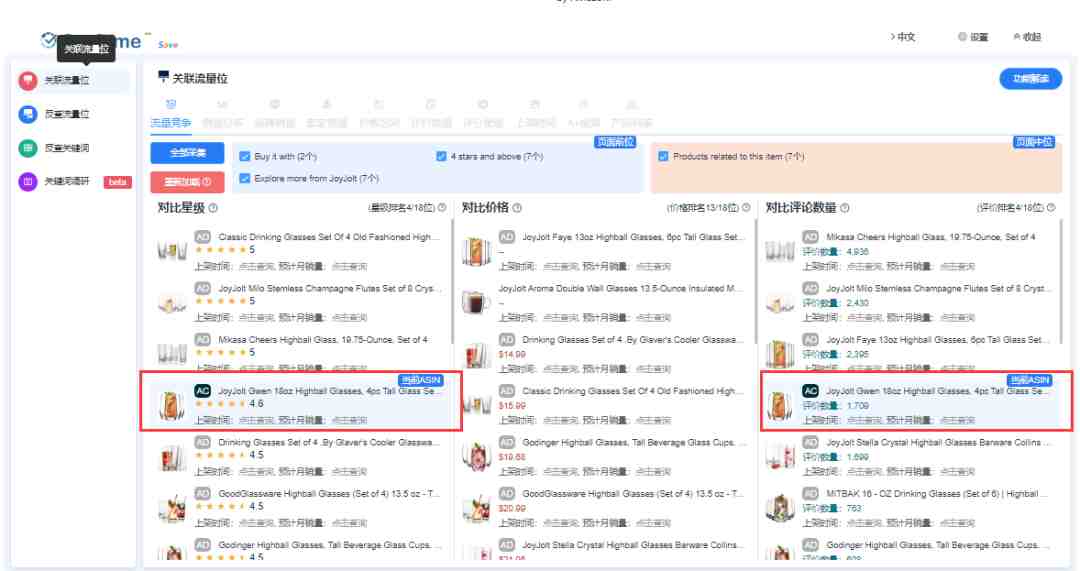This screenshot has width=1080, height=571.
Task: Uncheck Explore more from JoyJolt (7个)
Action: pyautogui.click(x=245, y=178)
